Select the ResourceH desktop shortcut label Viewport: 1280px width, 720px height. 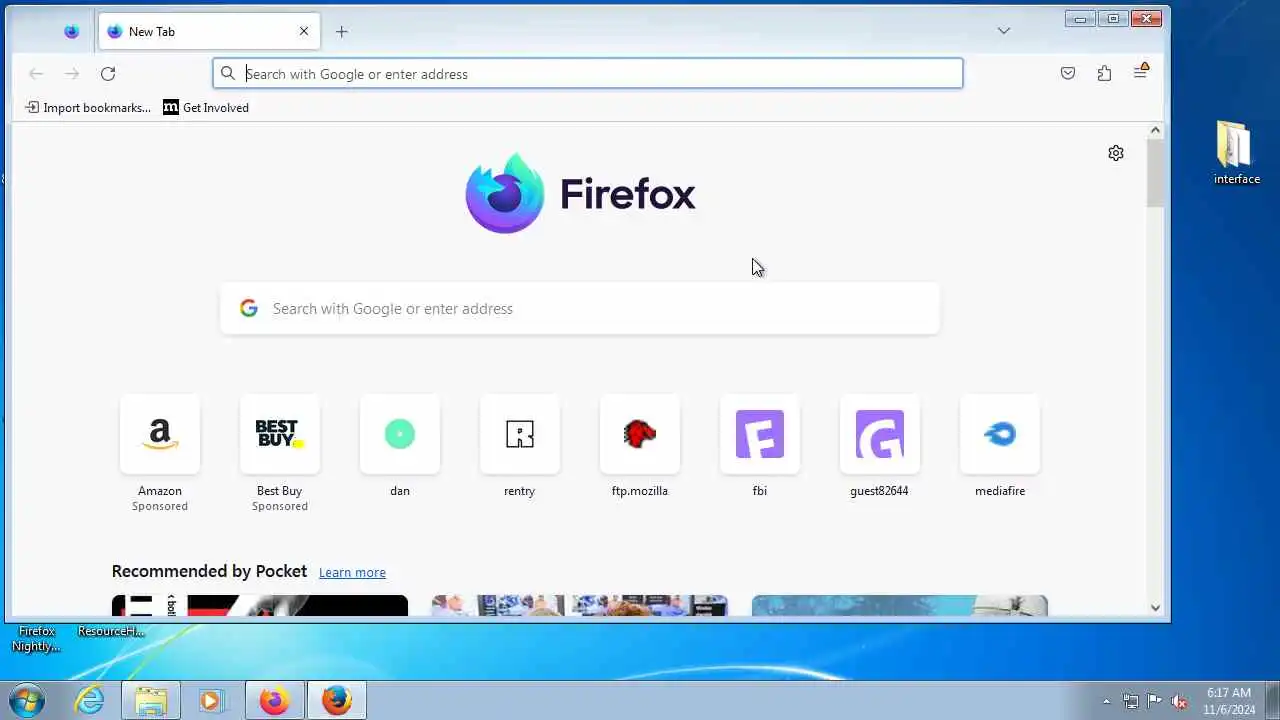pyautogui.click(x=111, y=631)
